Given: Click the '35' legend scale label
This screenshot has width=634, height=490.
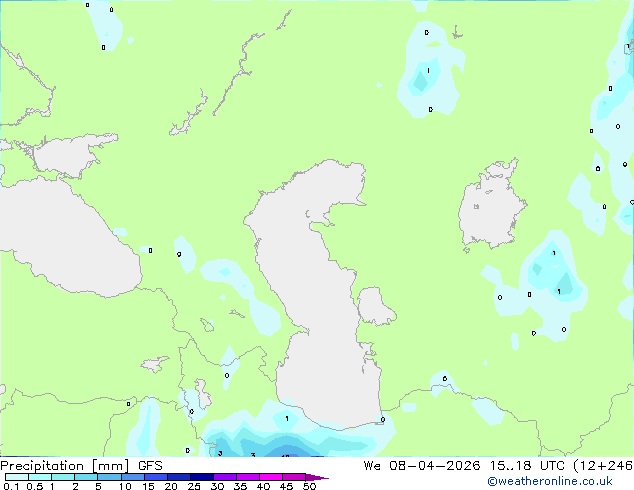Looking at the screenshot, I should coord(240,486).
